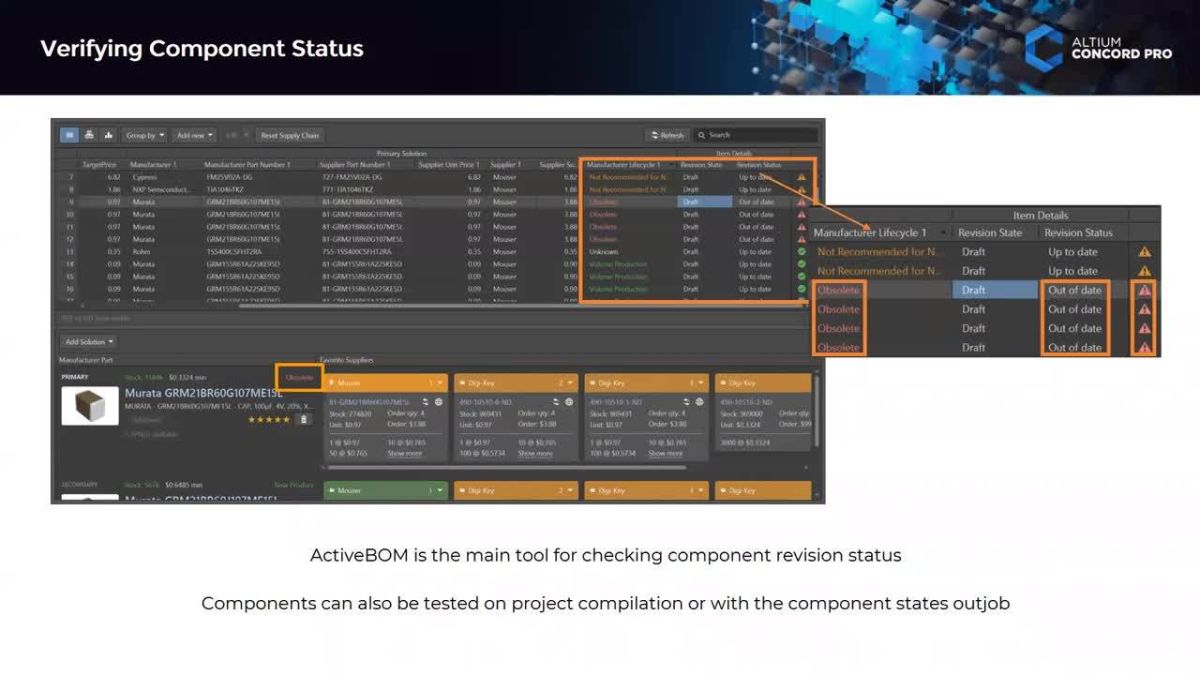Click the print icon in the toolbar
This screenshot has width=1200, height=675.
[88, 135]
